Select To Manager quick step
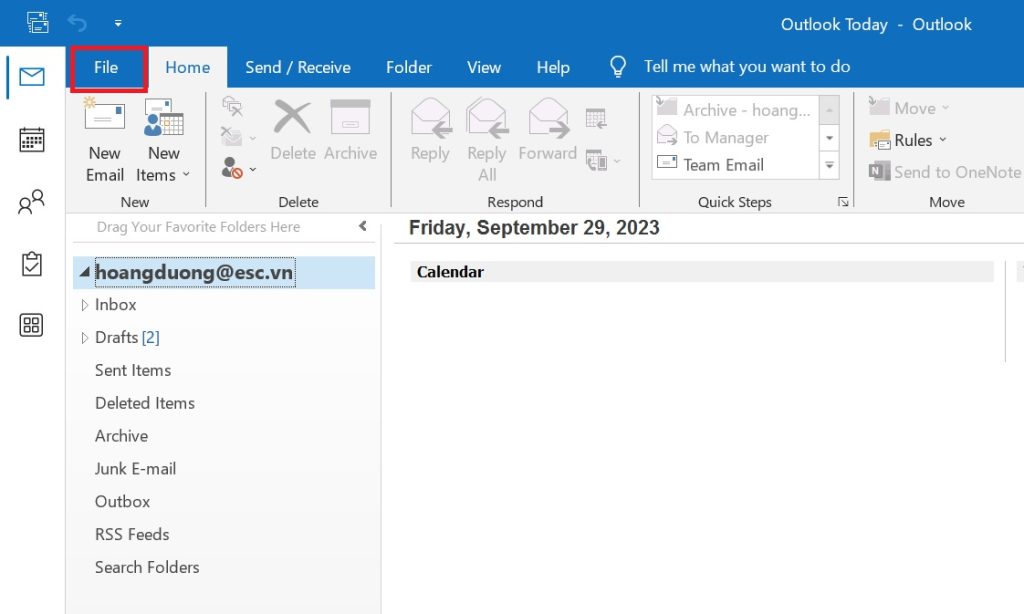Viewport: 1024px width, 614px height. coord(735,137)
